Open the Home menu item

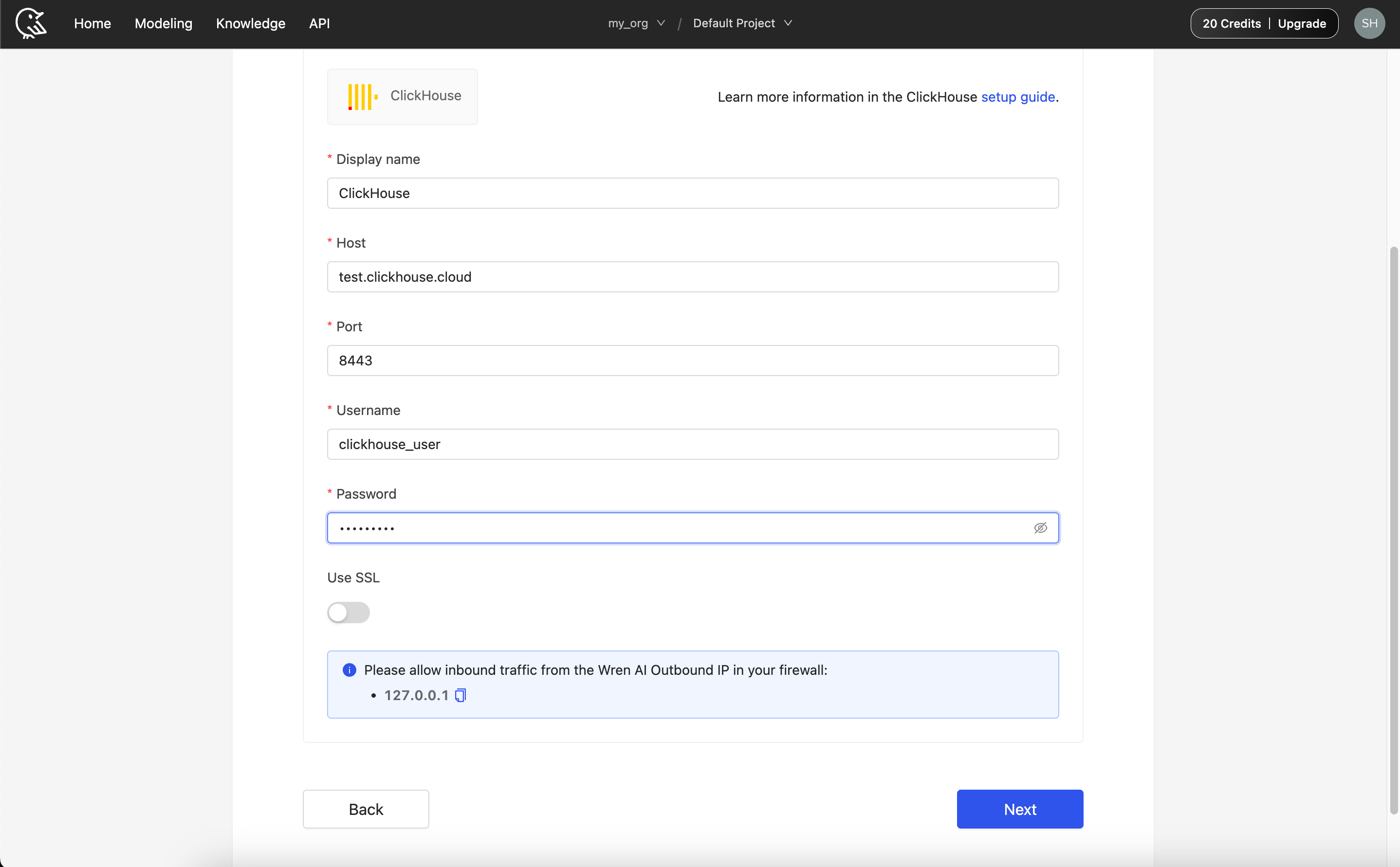pos(92,23)
